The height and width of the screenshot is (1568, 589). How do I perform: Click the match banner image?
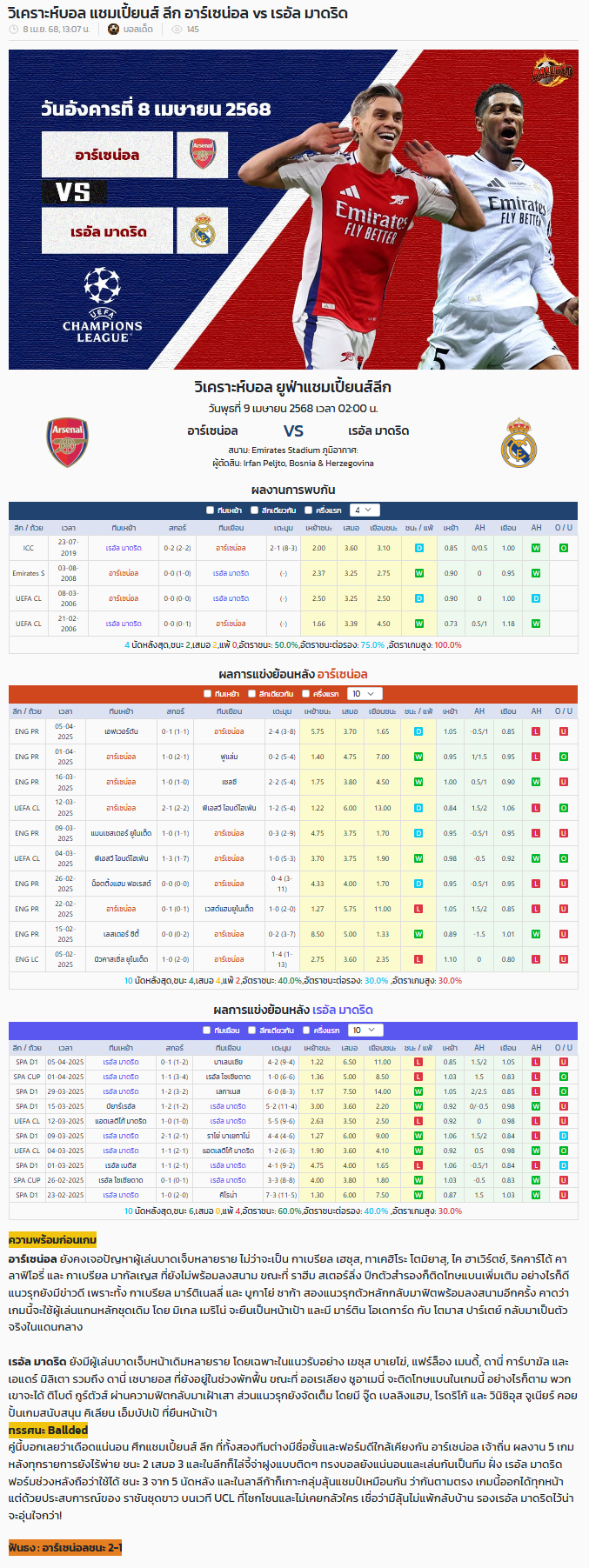point(294,210)
